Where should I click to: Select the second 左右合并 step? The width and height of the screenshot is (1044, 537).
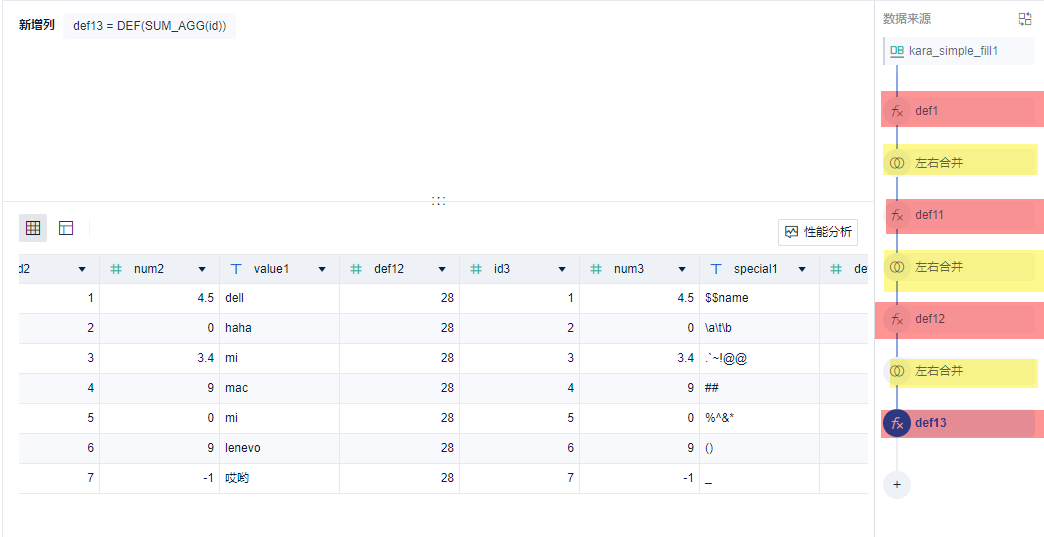938,267
